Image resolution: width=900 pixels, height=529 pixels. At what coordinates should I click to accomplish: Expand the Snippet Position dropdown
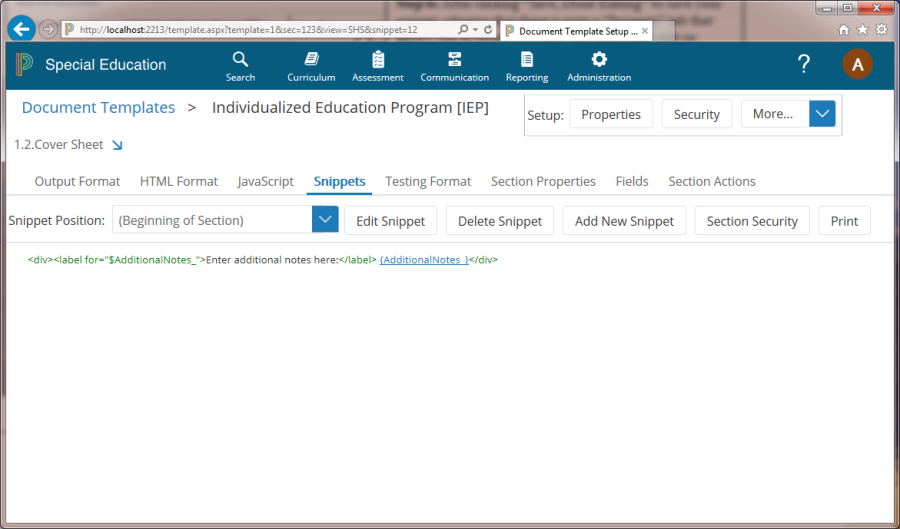pos(325,221)
